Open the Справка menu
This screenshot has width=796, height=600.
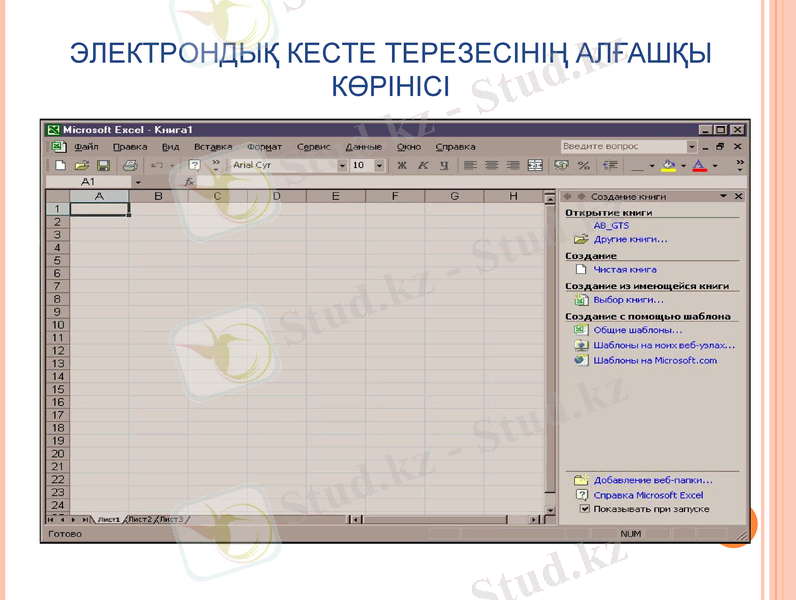[455, 147]
